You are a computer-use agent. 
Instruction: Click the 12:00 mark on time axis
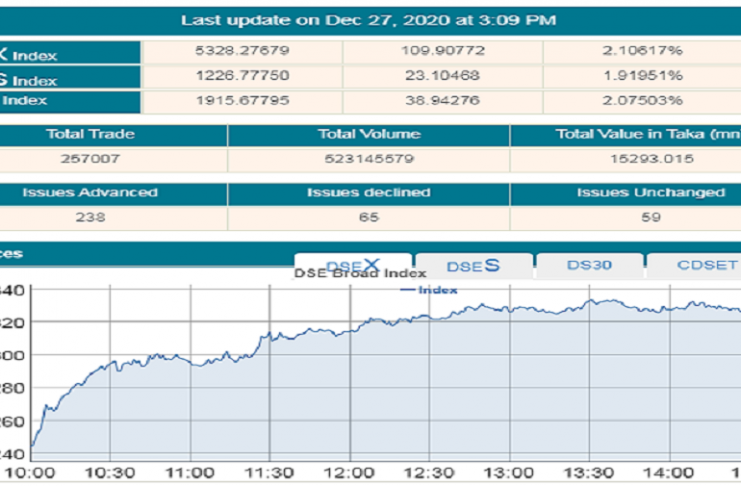(349, 472)
